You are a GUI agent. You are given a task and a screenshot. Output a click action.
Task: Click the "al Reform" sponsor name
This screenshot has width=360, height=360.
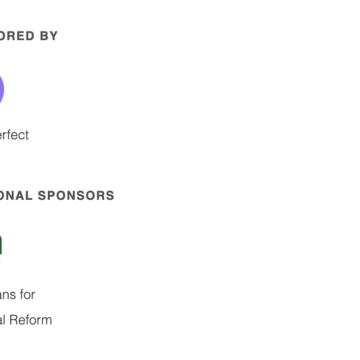coord(26,320)
